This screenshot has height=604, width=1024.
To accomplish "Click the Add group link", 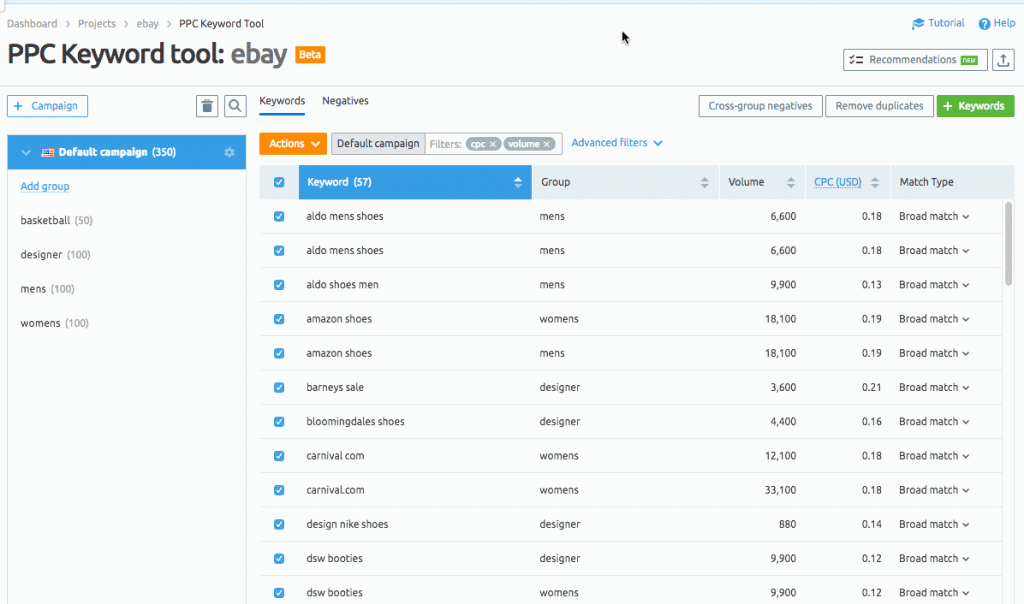I will click(45, 186).
